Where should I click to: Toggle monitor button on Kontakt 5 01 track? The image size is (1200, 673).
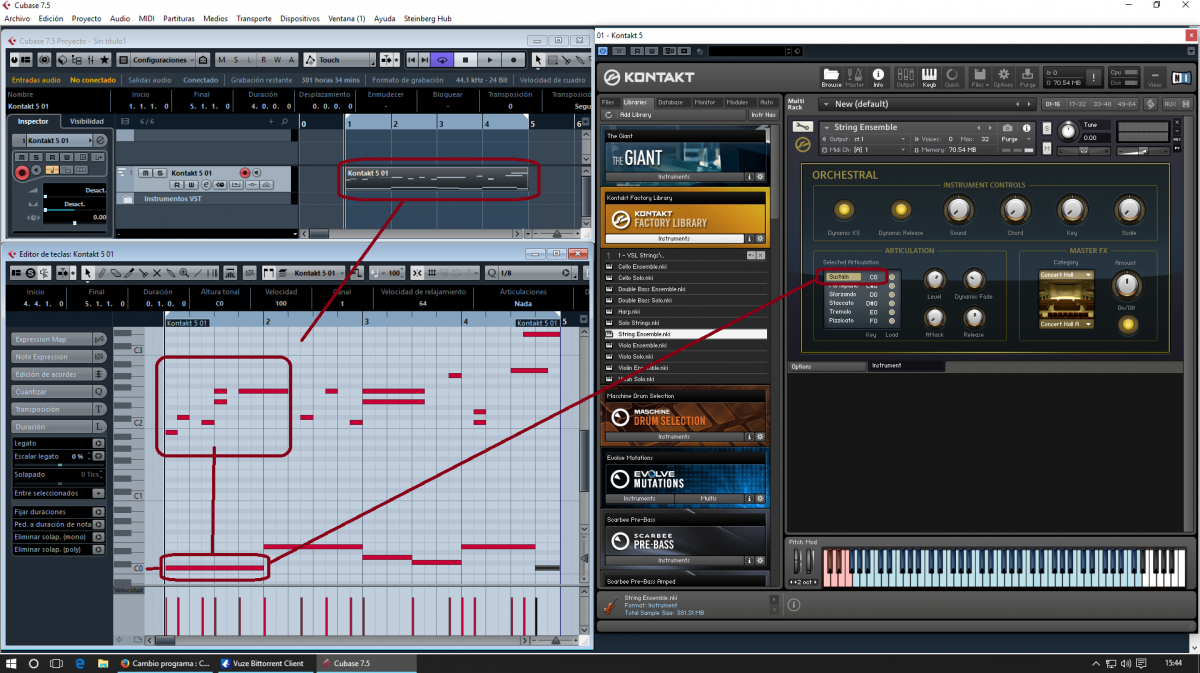pyautogui.click(x=258, y=173)
